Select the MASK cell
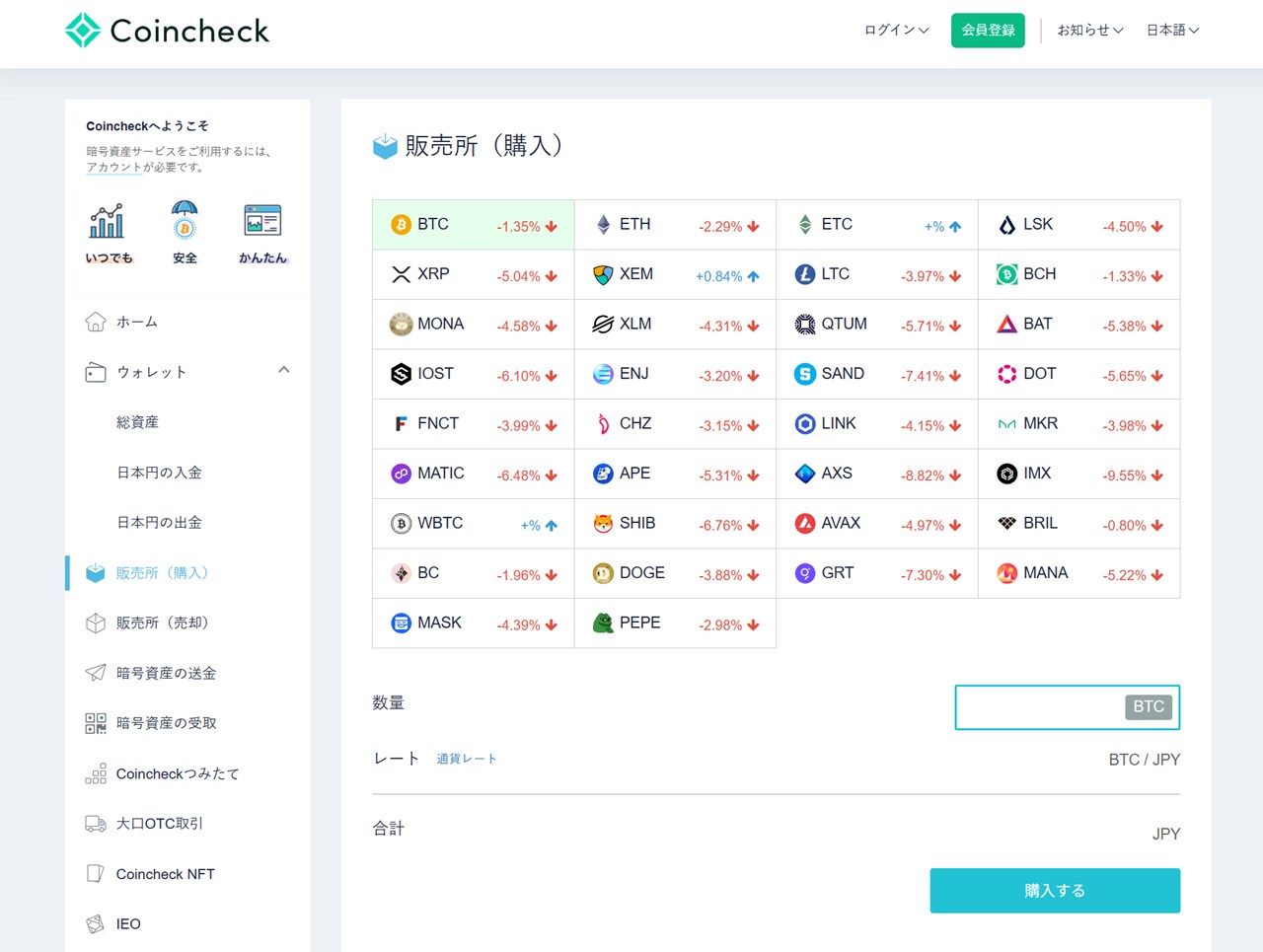 click(x=474, y=623)
